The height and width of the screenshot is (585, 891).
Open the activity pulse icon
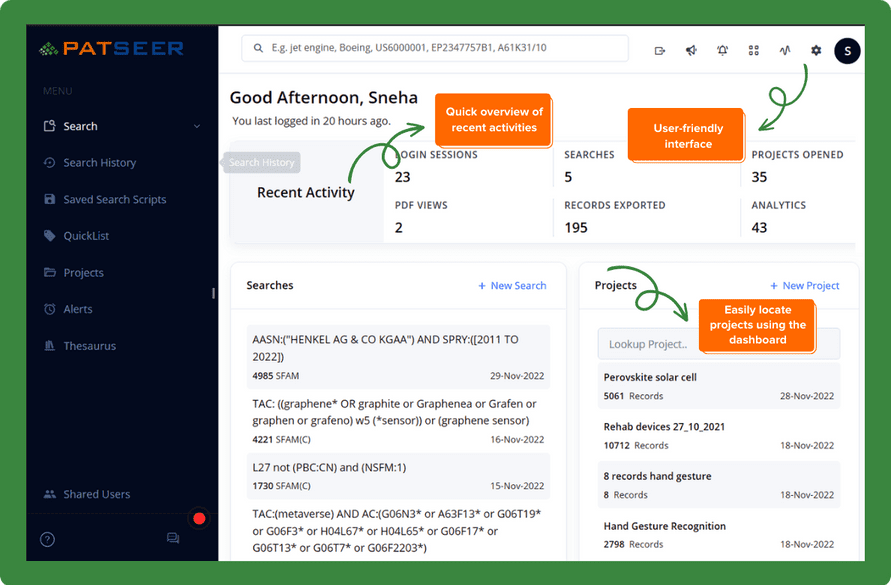tap(785, 51)
